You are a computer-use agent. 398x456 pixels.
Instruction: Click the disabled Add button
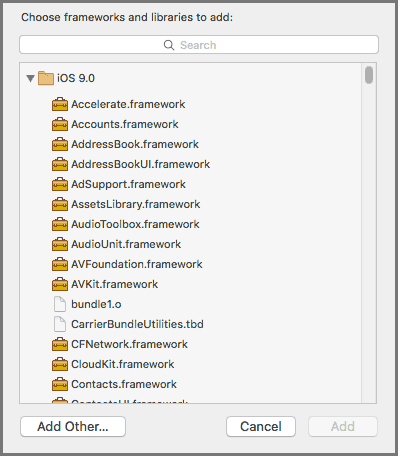pos(343,426)
